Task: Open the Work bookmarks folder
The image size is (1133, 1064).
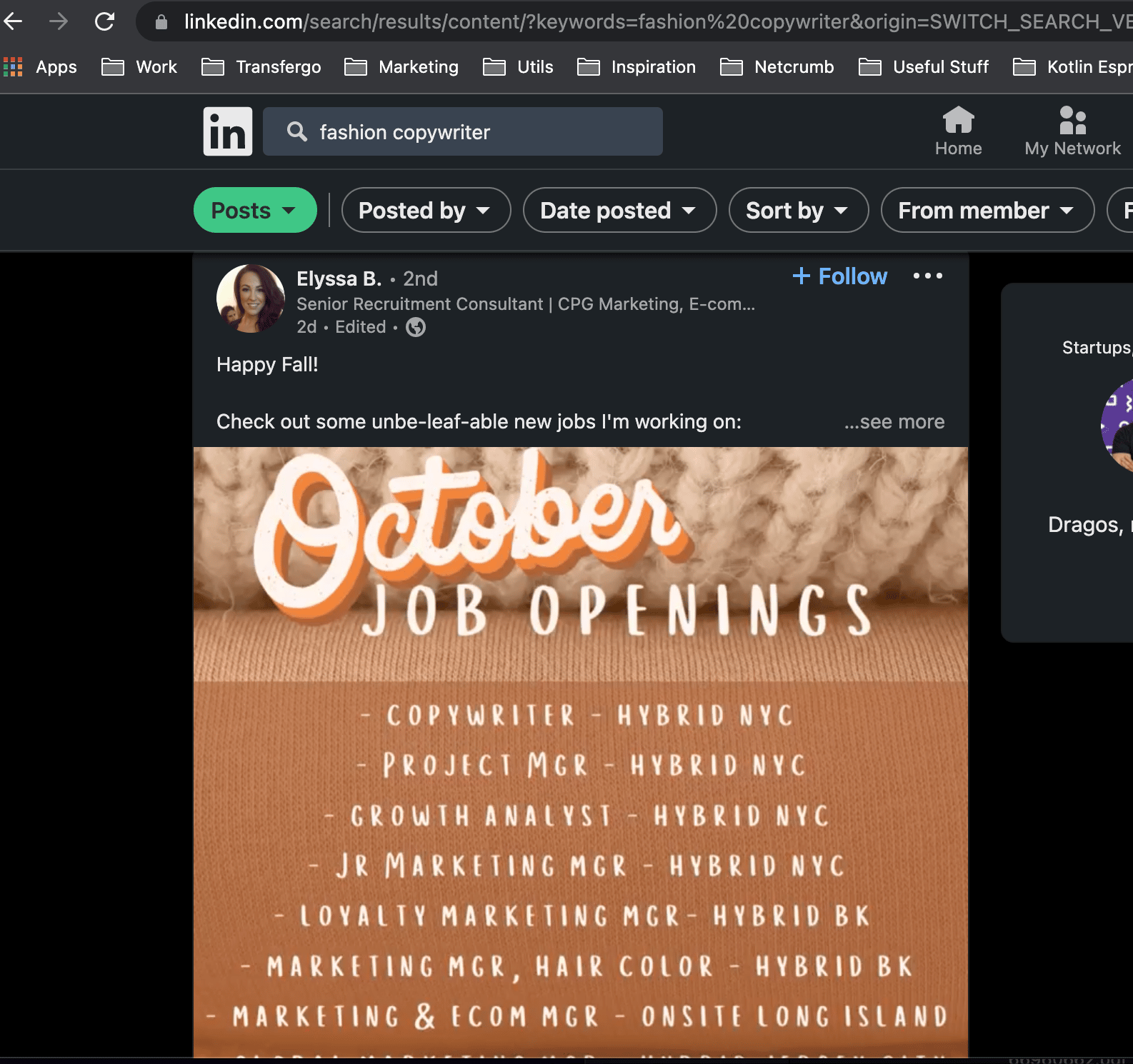Action: [x=140, y=67]
